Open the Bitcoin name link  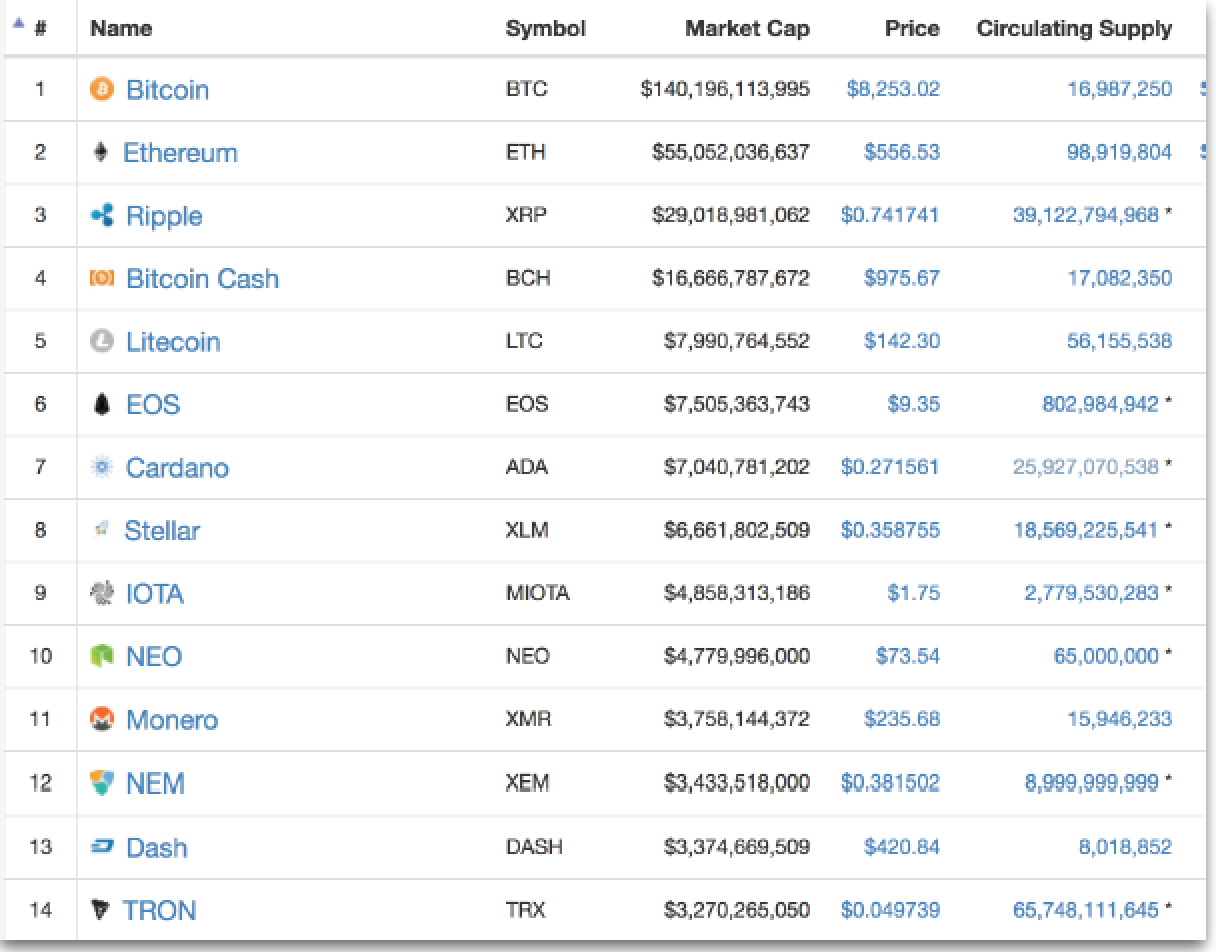point(167,90)
